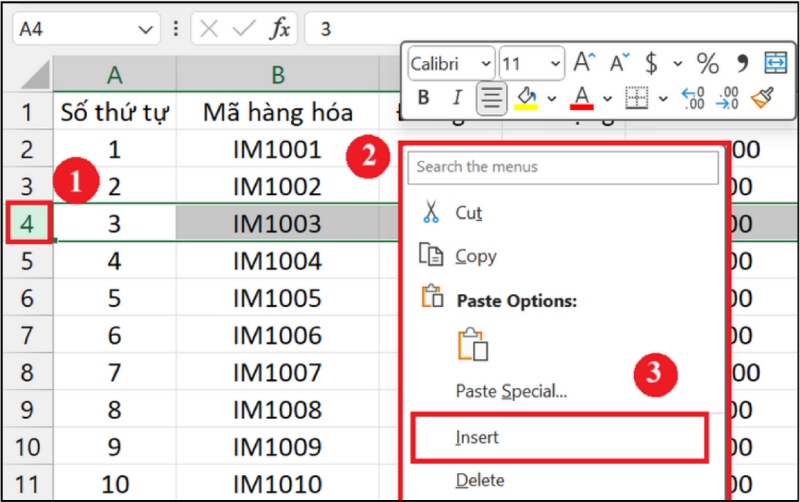Expand accounting format dropdown arrow
Image resolution: width=800 pixels, height=502 pixels.
point(678,64)
